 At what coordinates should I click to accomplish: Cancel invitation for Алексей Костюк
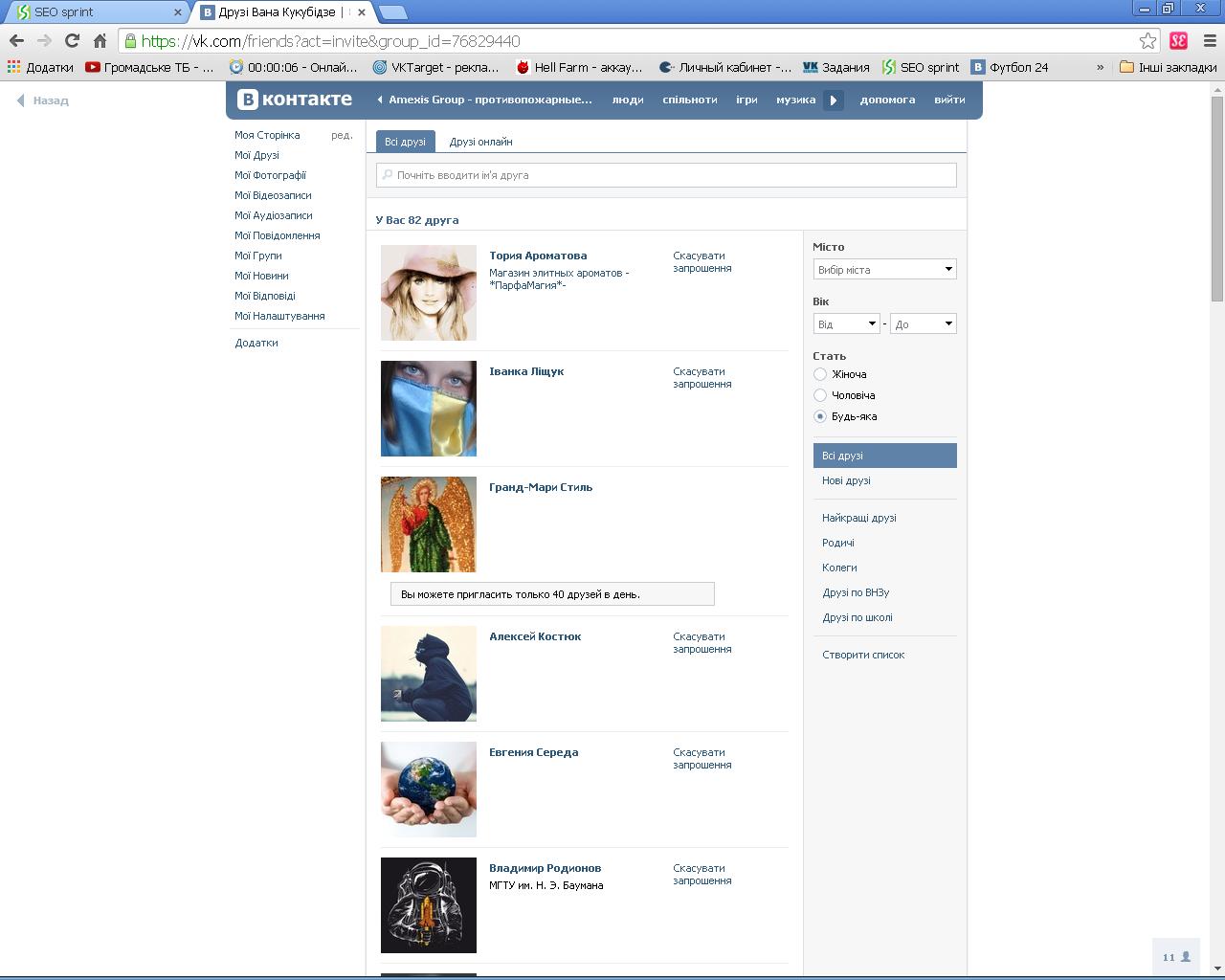(702, 643)
